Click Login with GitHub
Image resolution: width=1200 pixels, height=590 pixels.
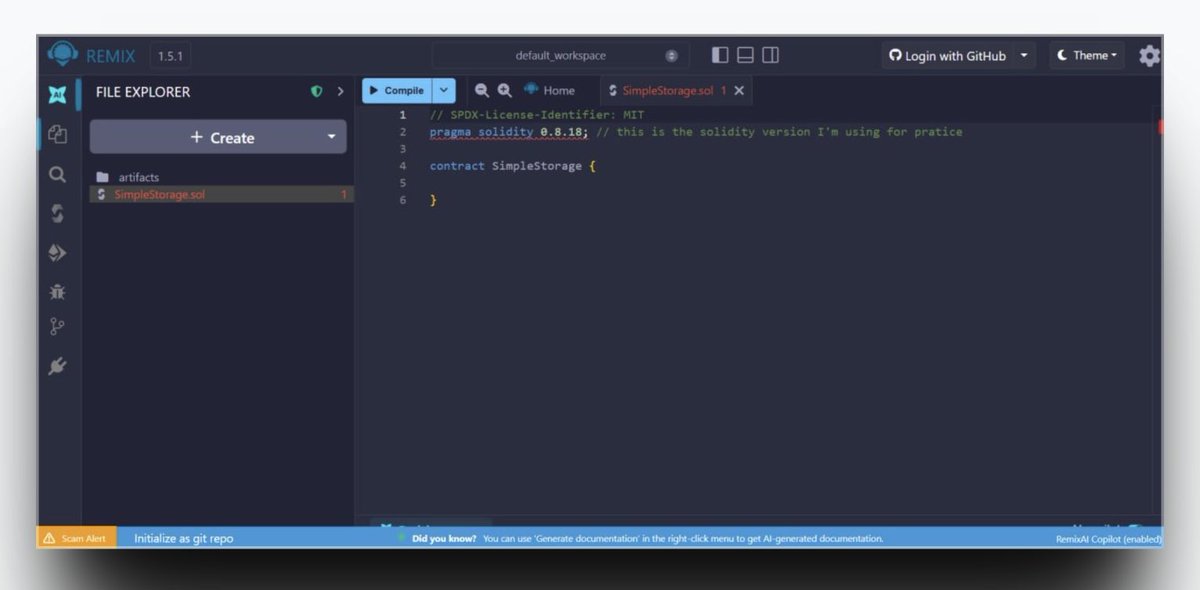(x=947, y=56)
